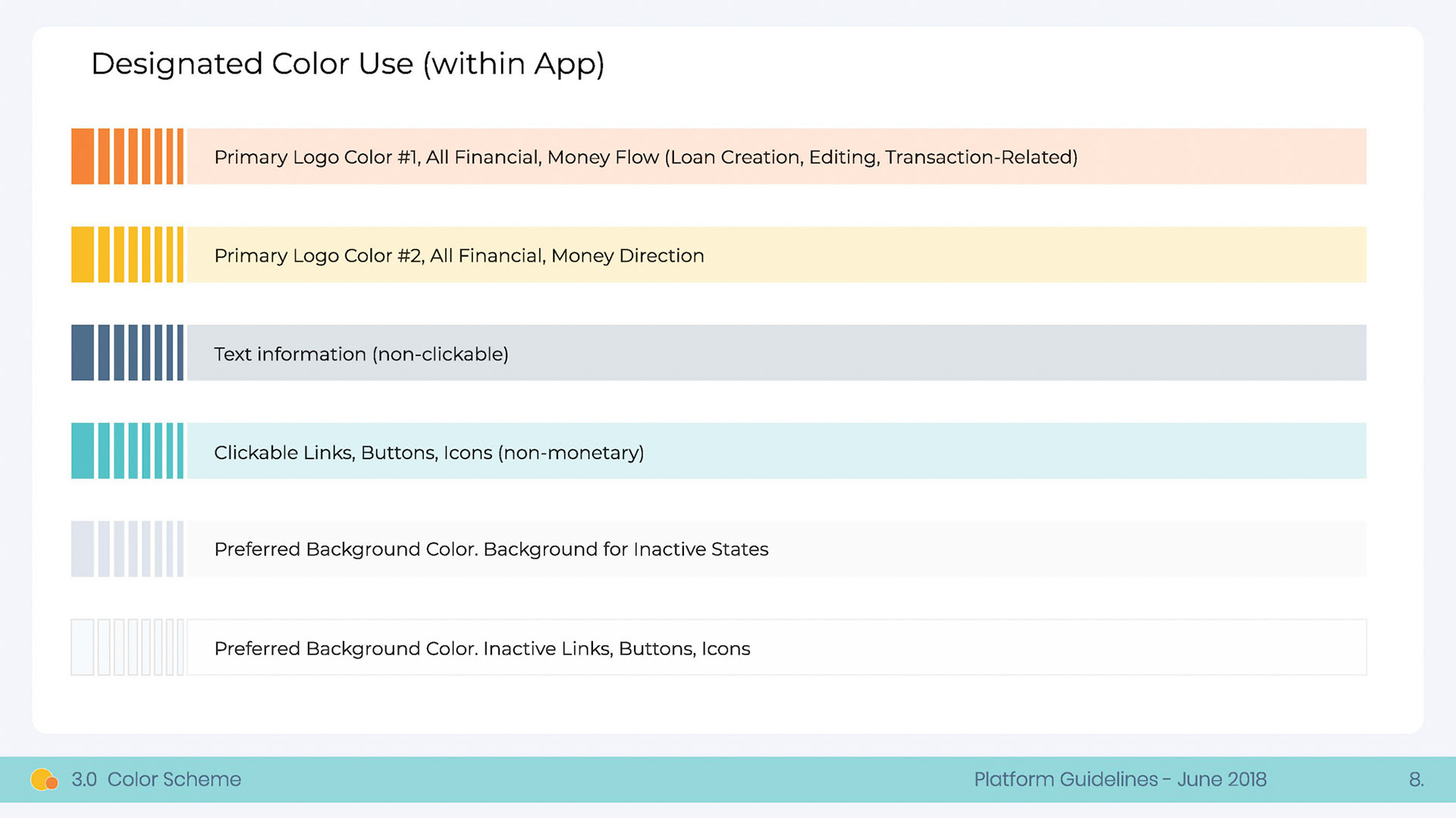Select the light gray striped swatch
This screenshot has width=1456, height=818.
coord(127,549)
